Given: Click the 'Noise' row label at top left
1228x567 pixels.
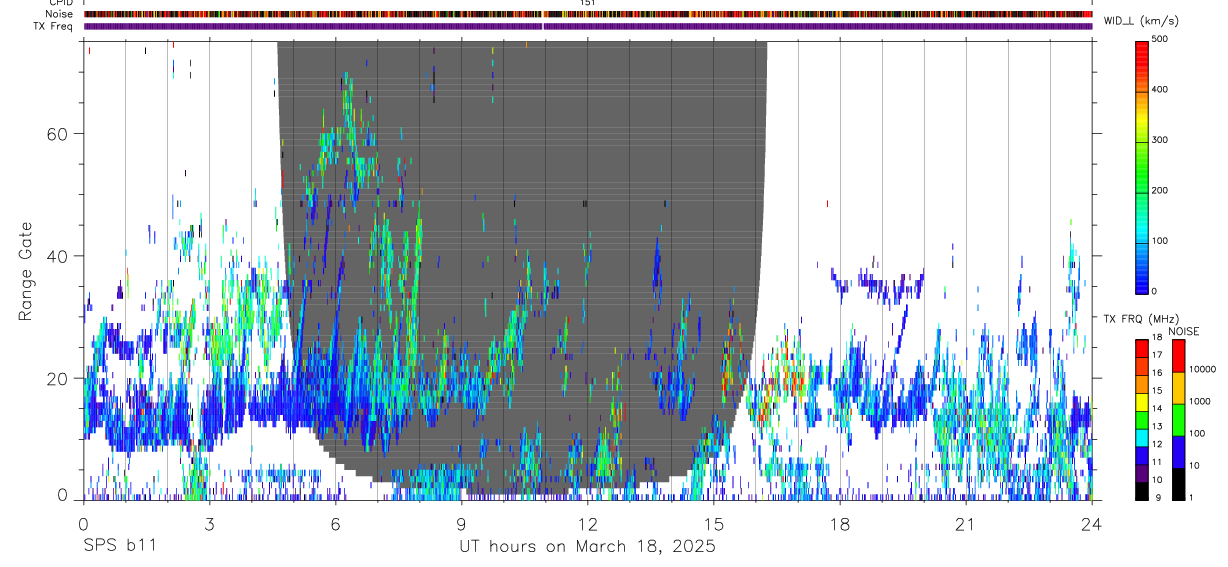Looking at the screenshot, I should click(x=59, y=14).
